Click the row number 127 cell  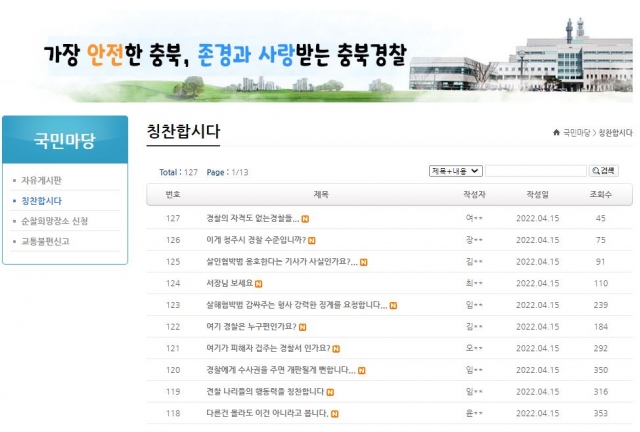[173, 218]
